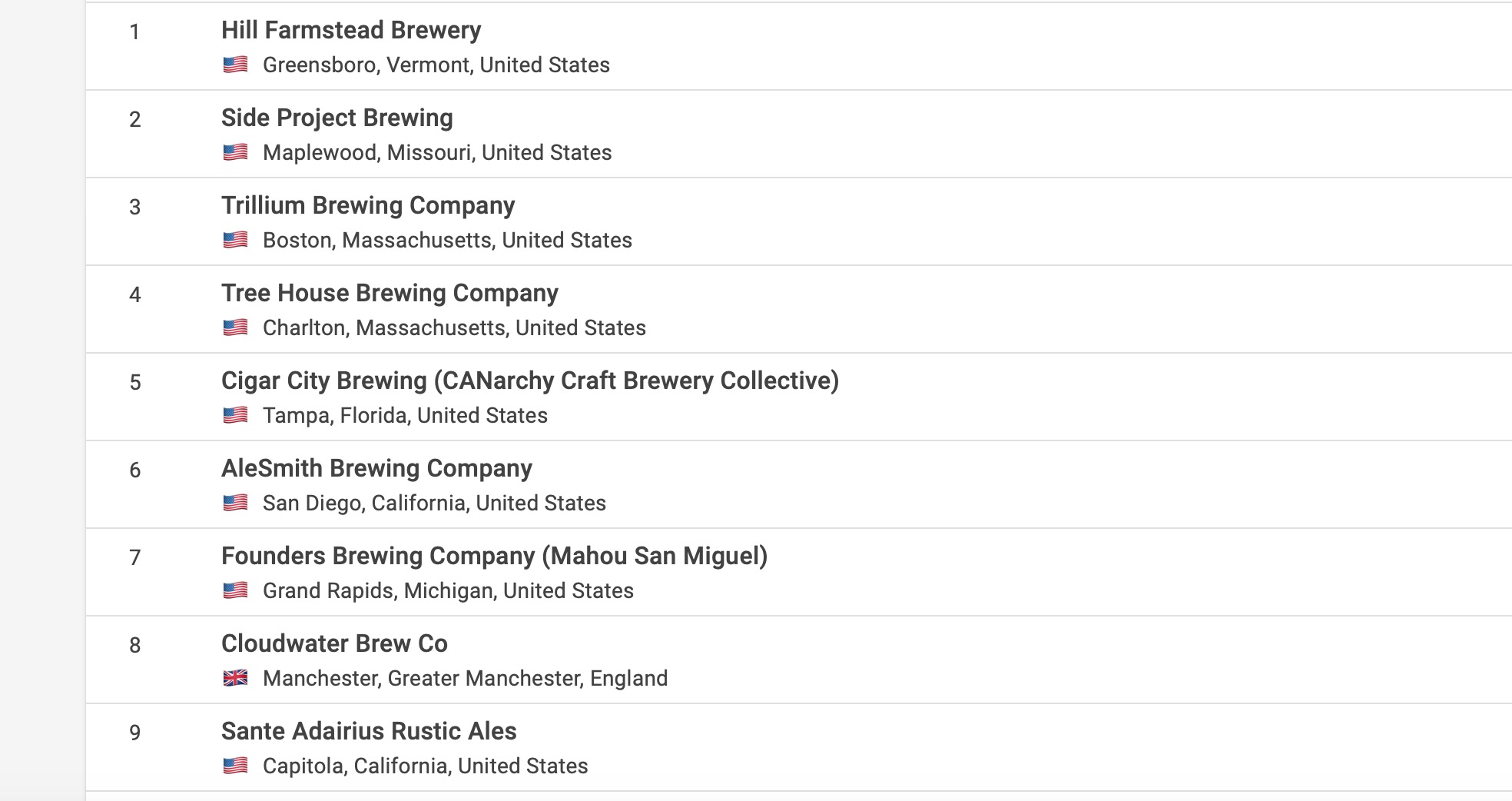Image resolution: width=1512 pixels, height=801 pixels.
Task: Click US flag next to Tampa, Florida
Action: pos(235,415)
